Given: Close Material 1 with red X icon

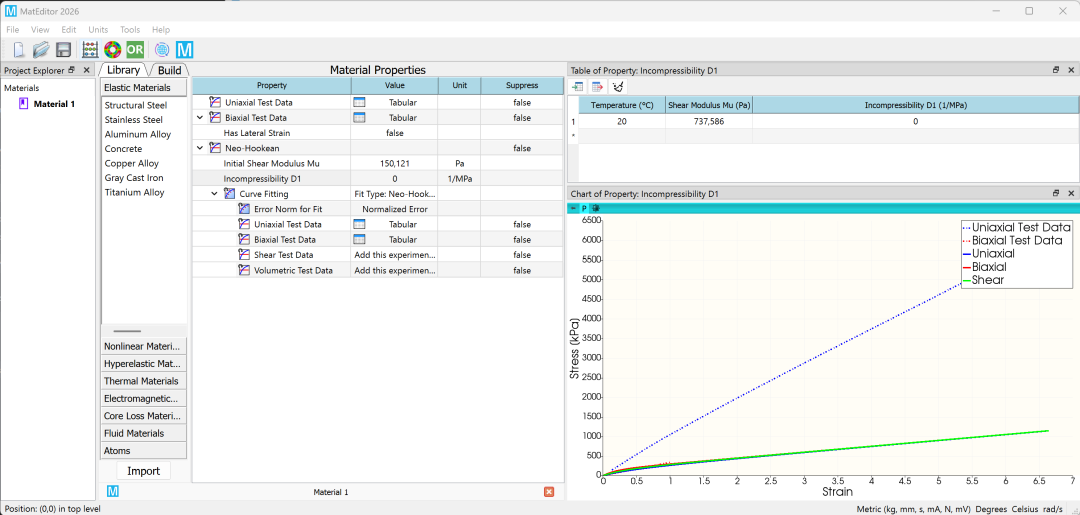Looking at the screenshot, I should (x=549, y=492).
